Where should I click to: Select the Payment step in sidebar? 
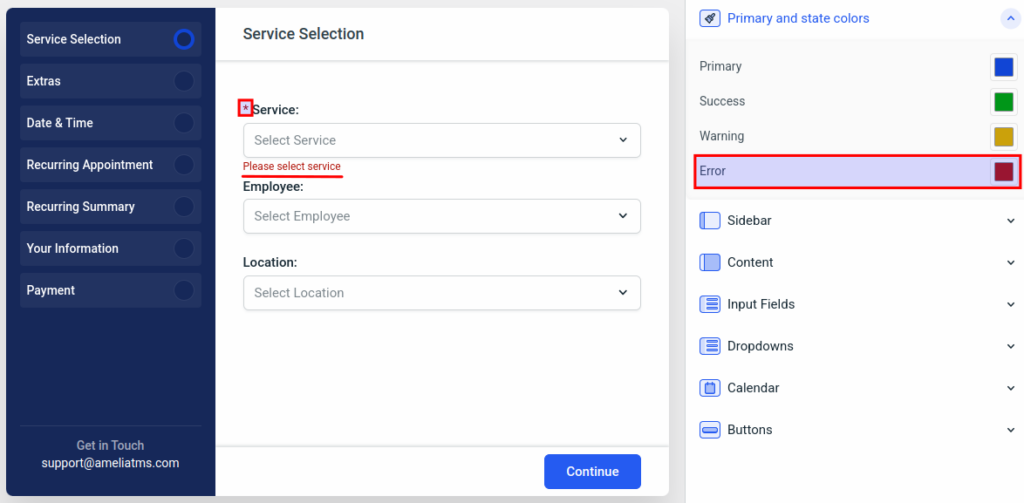coord(111,290)
